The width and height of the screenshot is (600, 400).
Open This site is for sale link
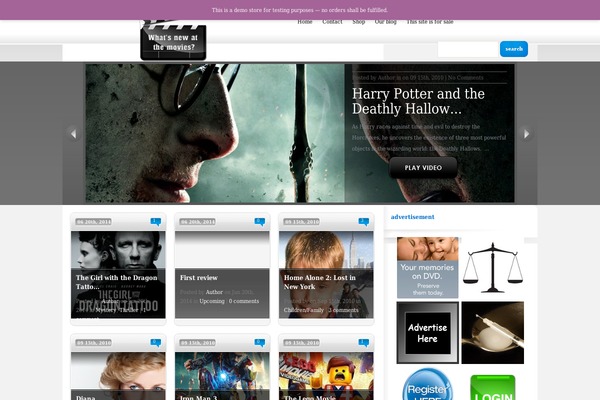click(430, 22)
